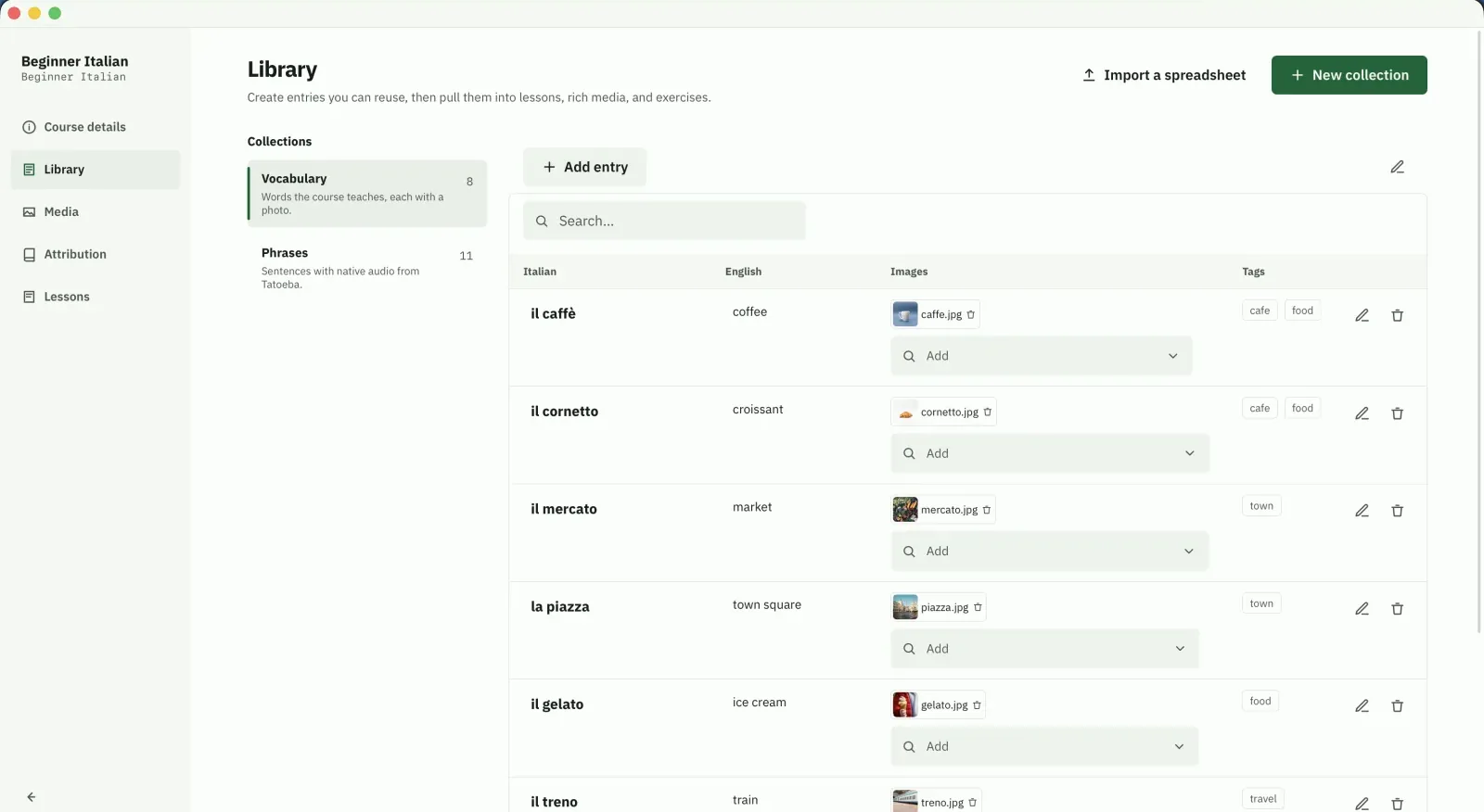
Task: Click the translation 'ice cream'
Action: (760, 703)
